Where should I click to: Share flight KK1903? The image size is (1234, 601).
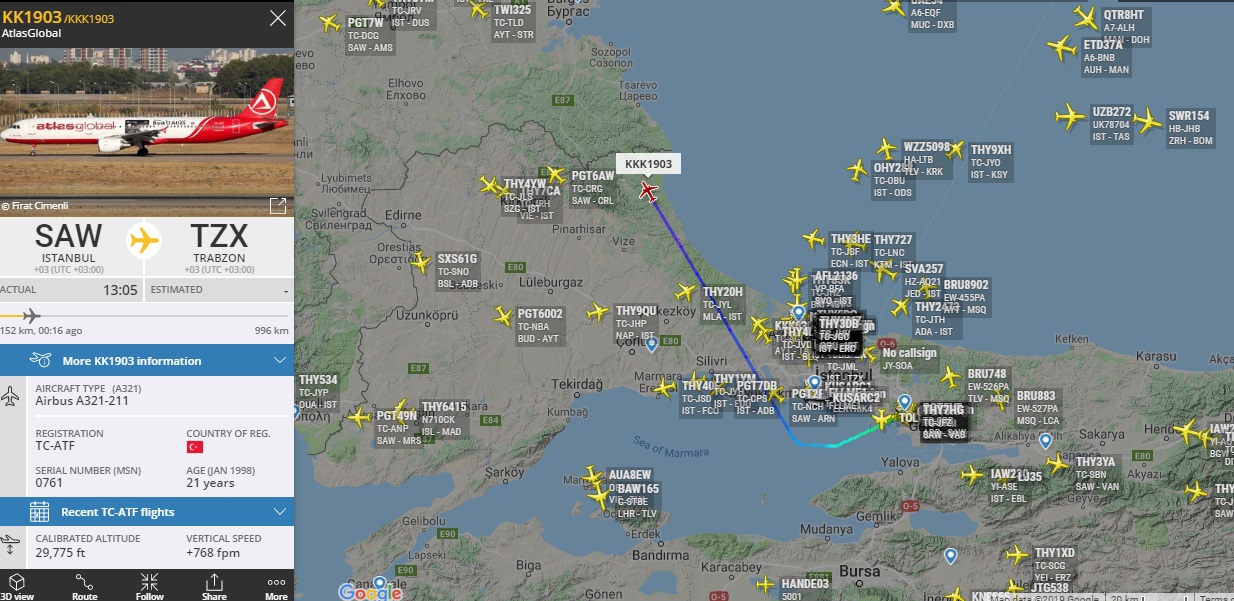point(214,586)
